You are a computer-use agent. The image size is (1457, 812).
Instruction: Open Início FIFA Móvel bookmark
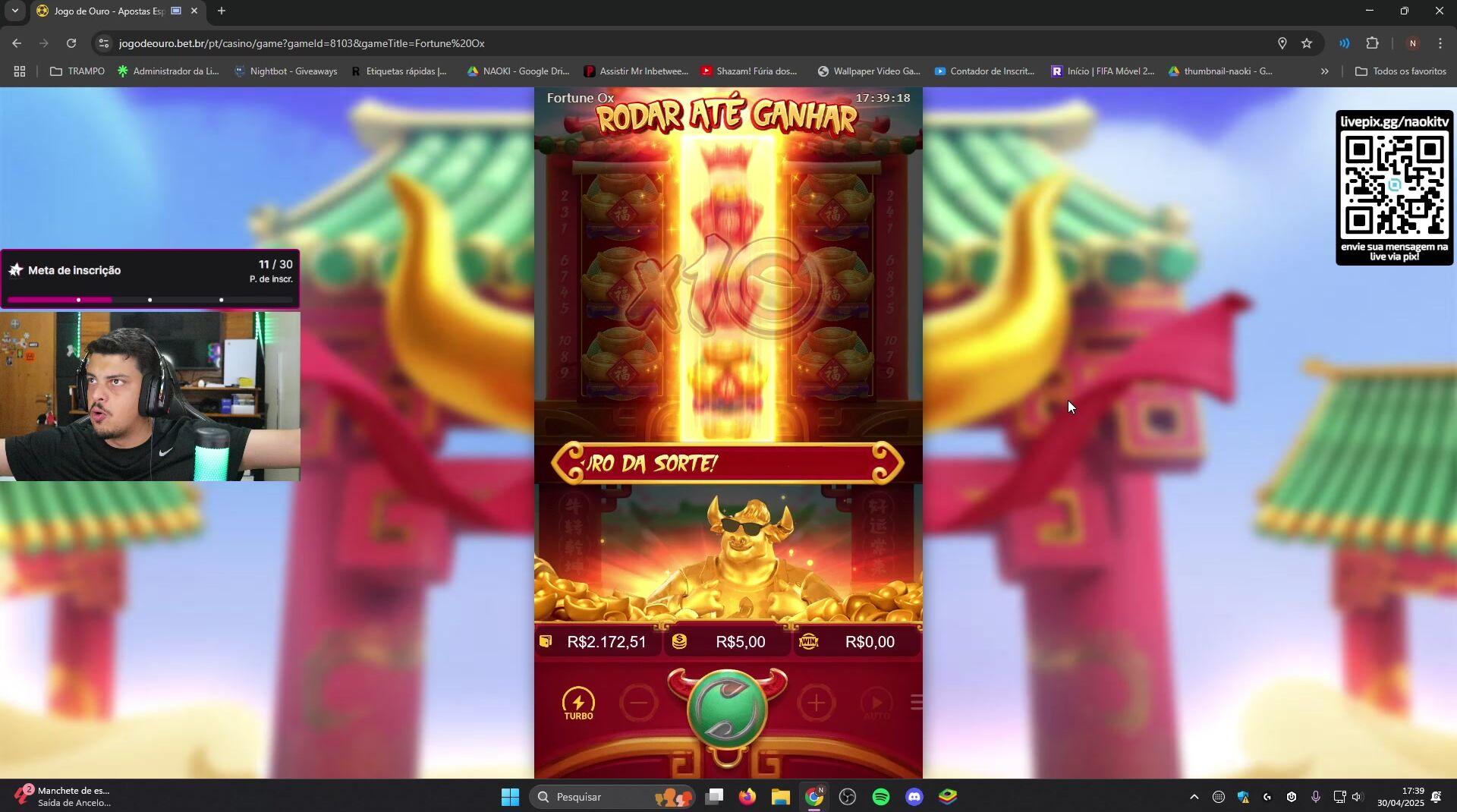click(1103, 71)
